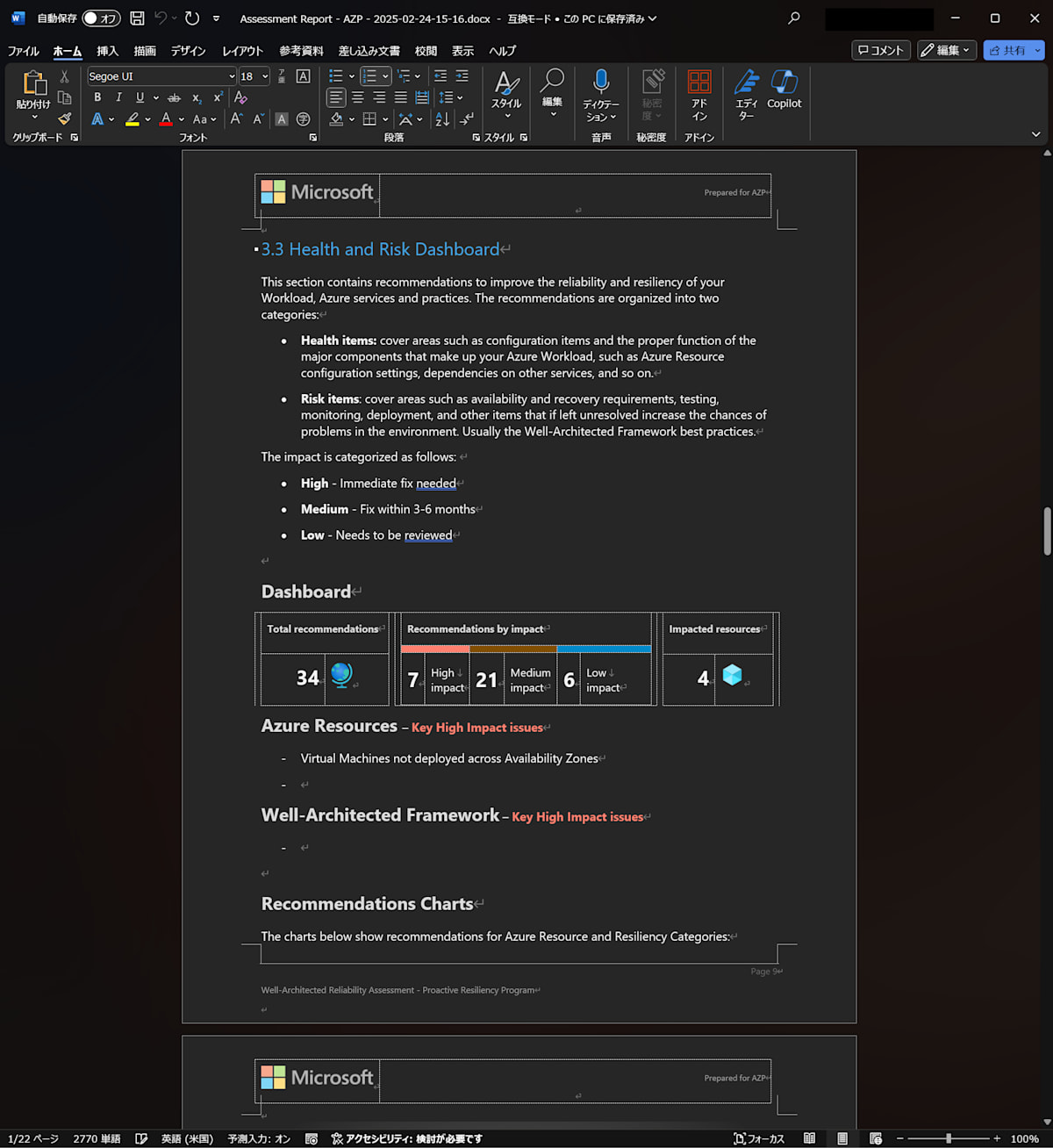Toggle the AutoSave switch
This screenshot has height=1148, width=1053.
tap(101, 18)
